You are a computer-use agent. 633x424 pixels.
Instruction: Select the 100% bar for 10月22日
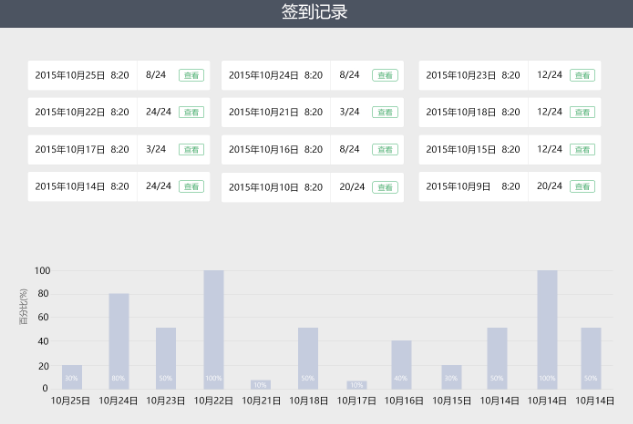click(214, 329)
